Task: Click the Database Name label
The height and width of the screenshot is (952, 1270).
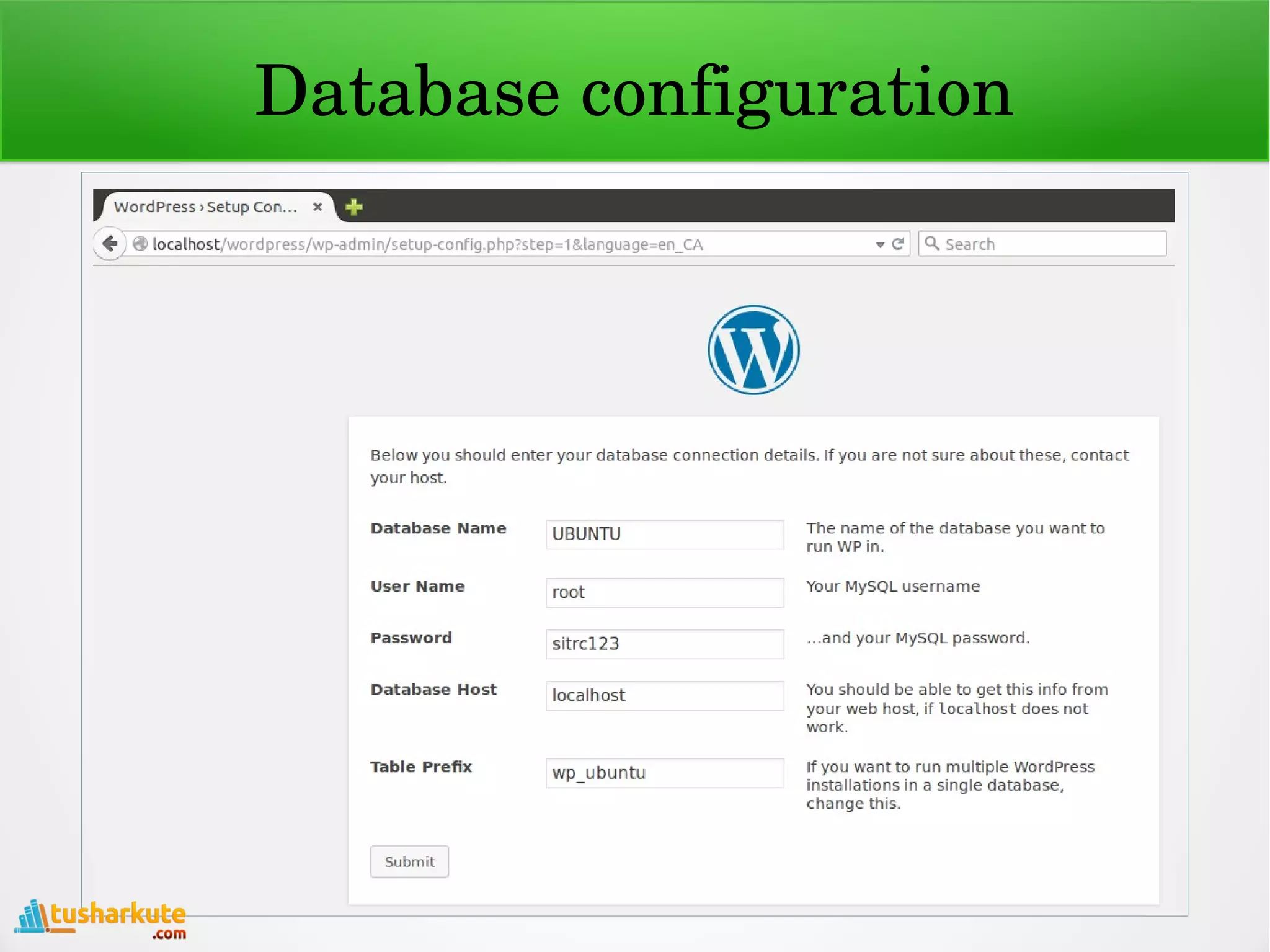Action: coord(438,528)
